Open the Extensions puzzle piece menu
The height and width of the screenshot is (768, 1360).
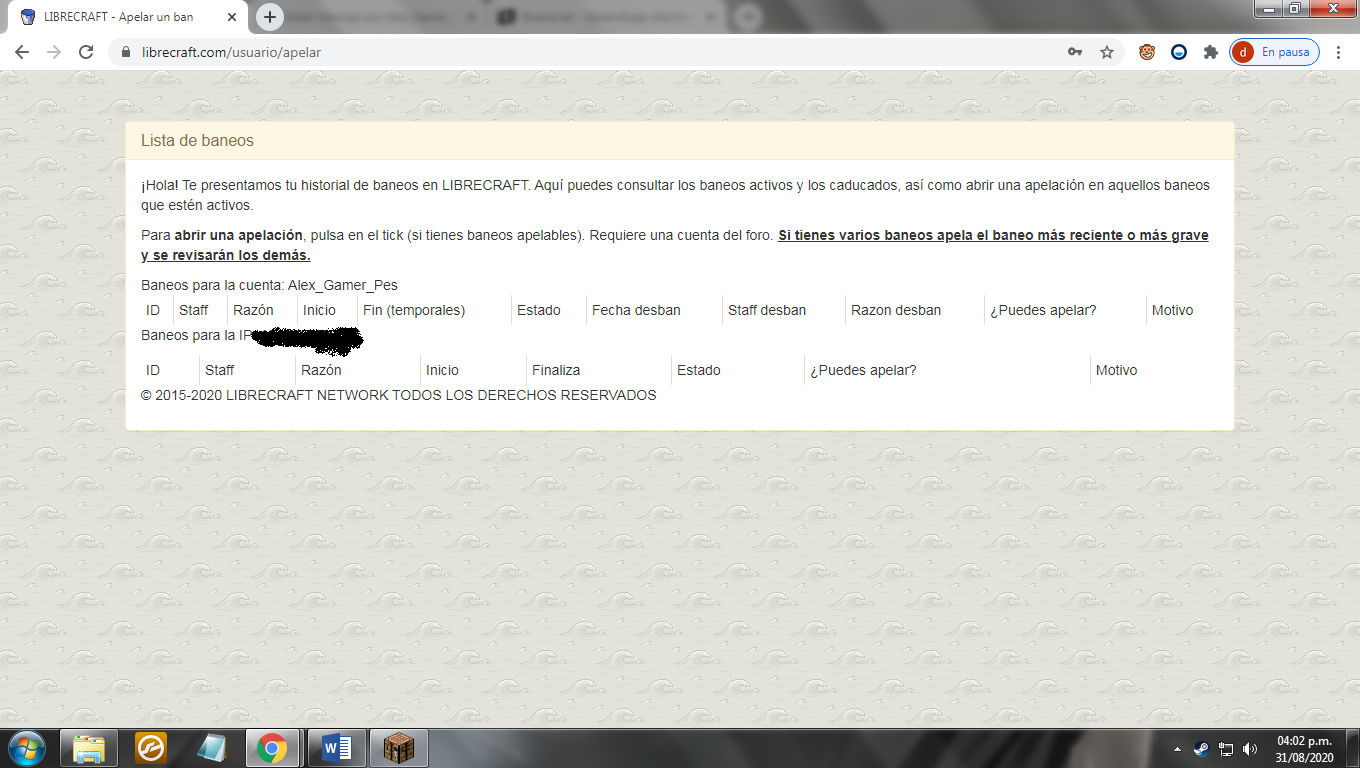click(x=1211, y=52)
